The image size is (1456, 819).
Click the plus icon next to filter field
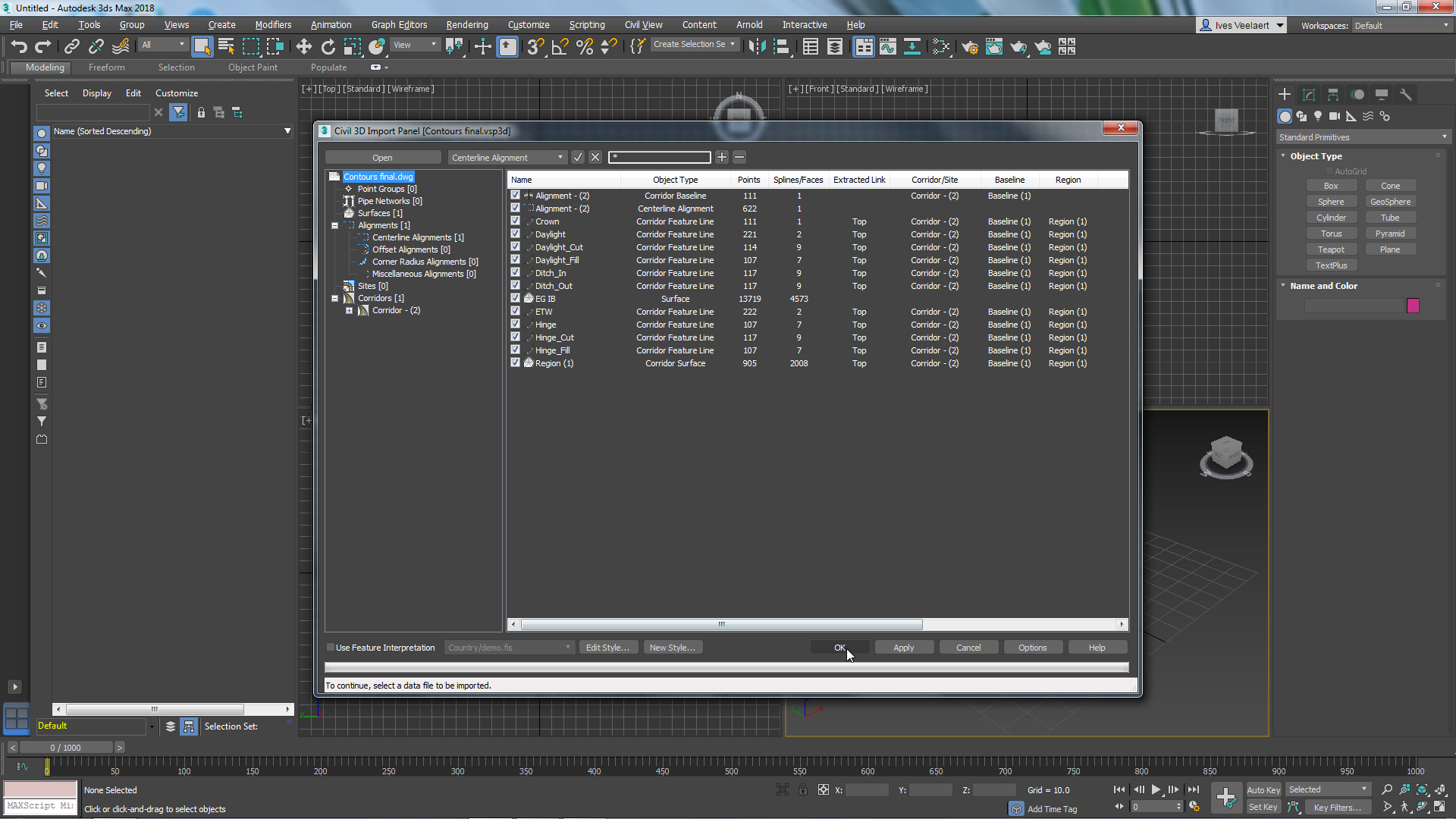(722, 157)
